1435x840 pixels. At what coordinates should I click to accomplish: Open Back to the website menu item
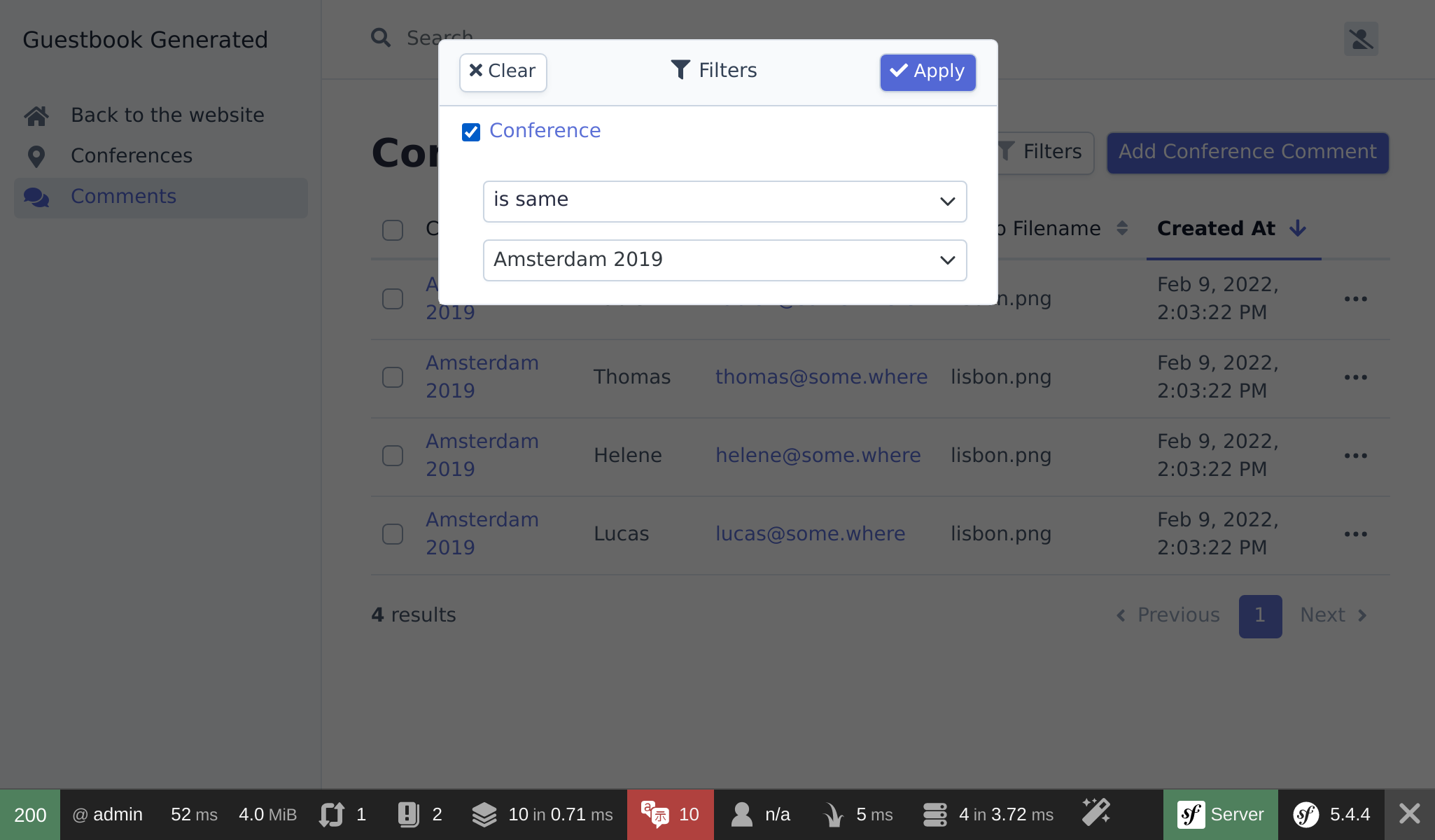[x=167, y=115]
